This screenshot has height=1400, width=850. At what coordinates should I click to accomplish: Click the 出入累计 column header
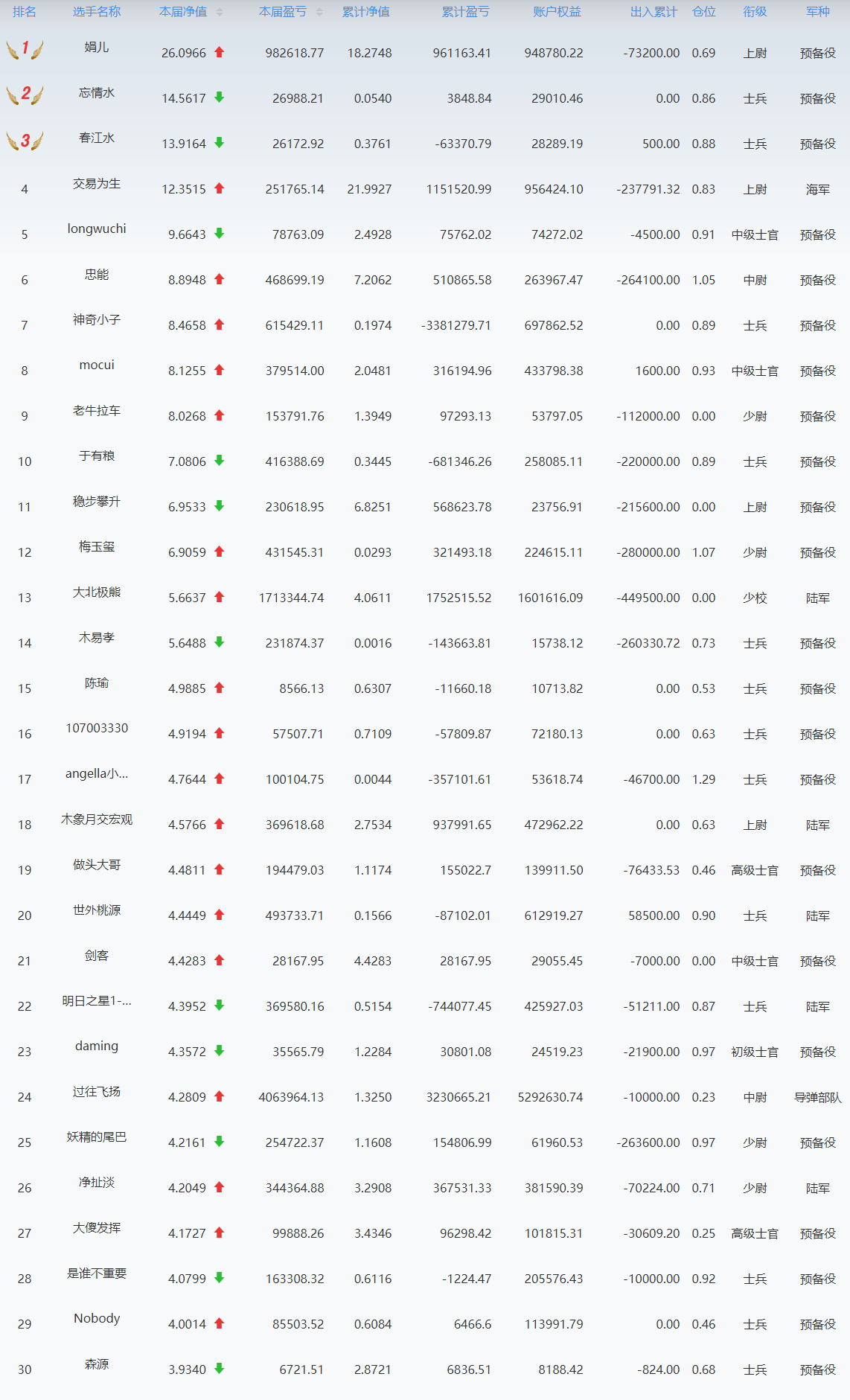coord(654,12)
